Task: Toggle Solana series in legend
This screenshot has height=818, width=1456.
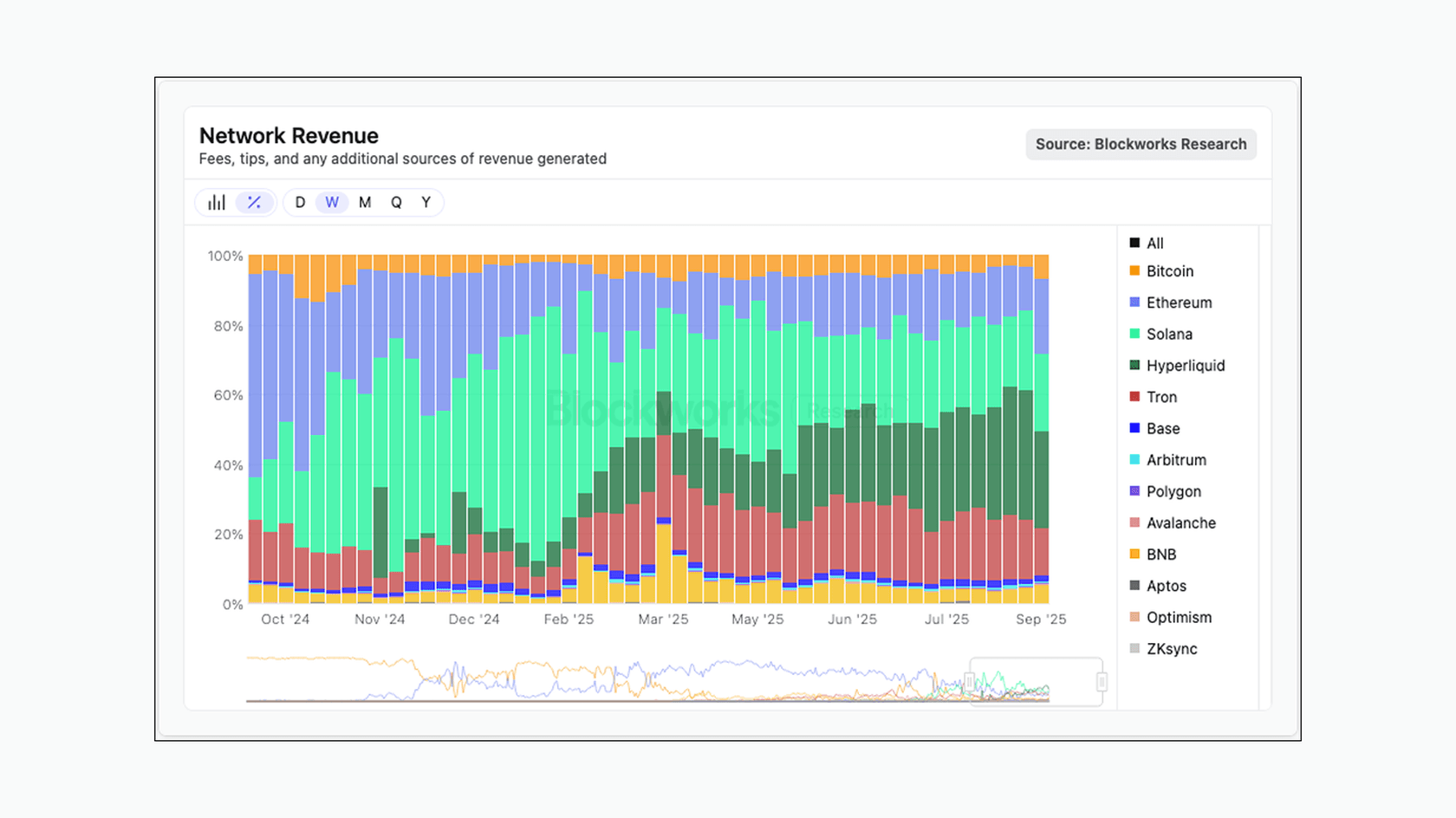Action: [x=1161, y=334]
